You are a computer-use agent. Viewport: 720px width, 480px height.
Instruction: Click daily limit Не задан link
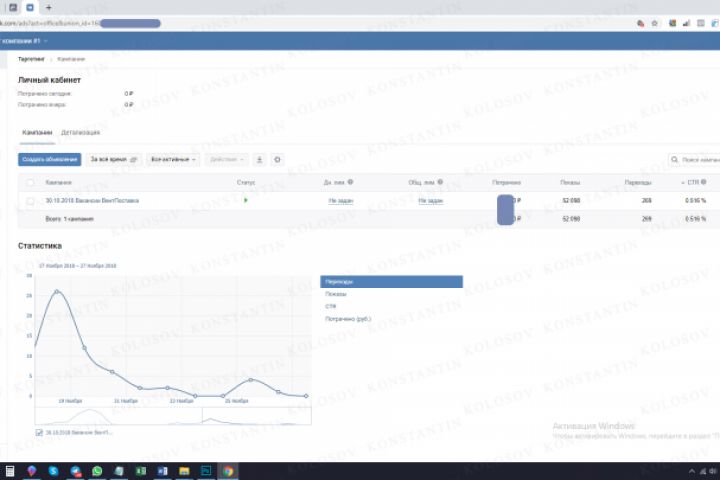341,201
